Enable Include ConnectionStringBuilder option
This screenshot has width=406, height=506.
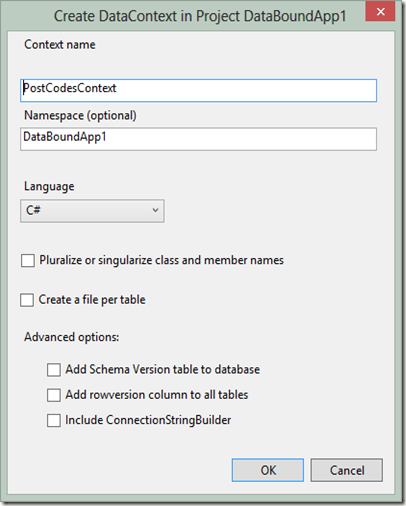(54, 420)
